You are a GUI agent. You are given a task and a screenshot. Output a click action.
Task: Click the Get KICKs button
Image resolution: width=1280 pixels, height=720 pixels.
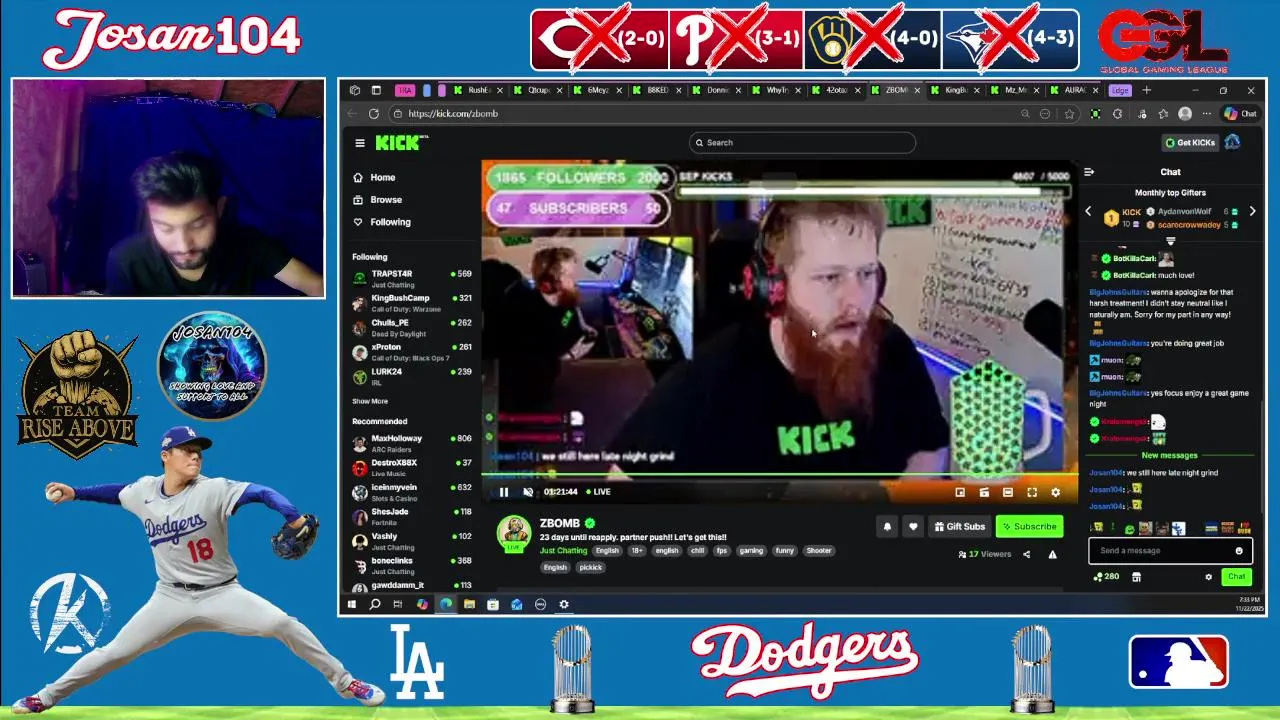[1189, 143]
